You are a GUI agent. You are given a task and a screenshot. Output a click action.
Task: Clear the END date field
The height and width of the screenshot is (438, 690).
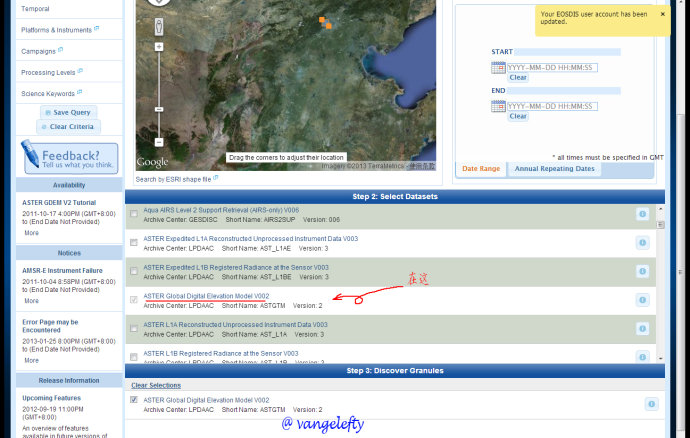coord(518,116)
